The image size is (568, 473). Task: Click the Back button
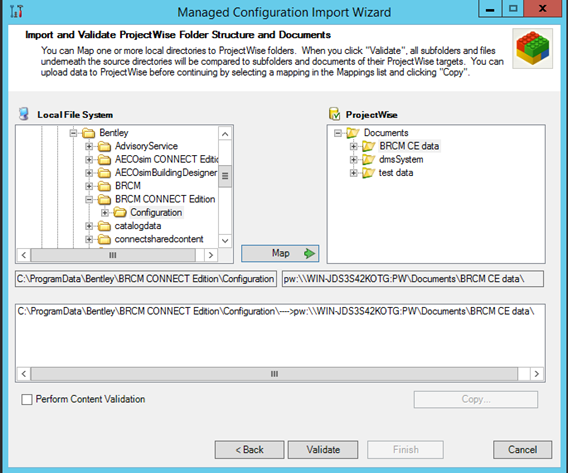250,450
